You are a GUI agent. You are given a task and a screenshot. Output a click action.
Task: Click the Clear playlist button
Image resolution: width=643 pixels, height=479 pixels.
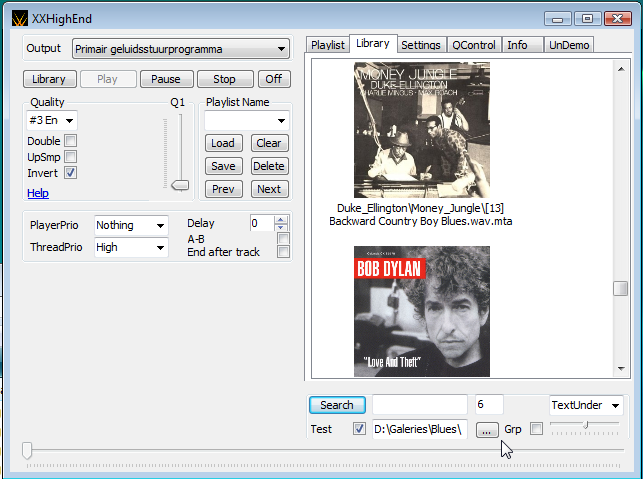tap(269, 143)
